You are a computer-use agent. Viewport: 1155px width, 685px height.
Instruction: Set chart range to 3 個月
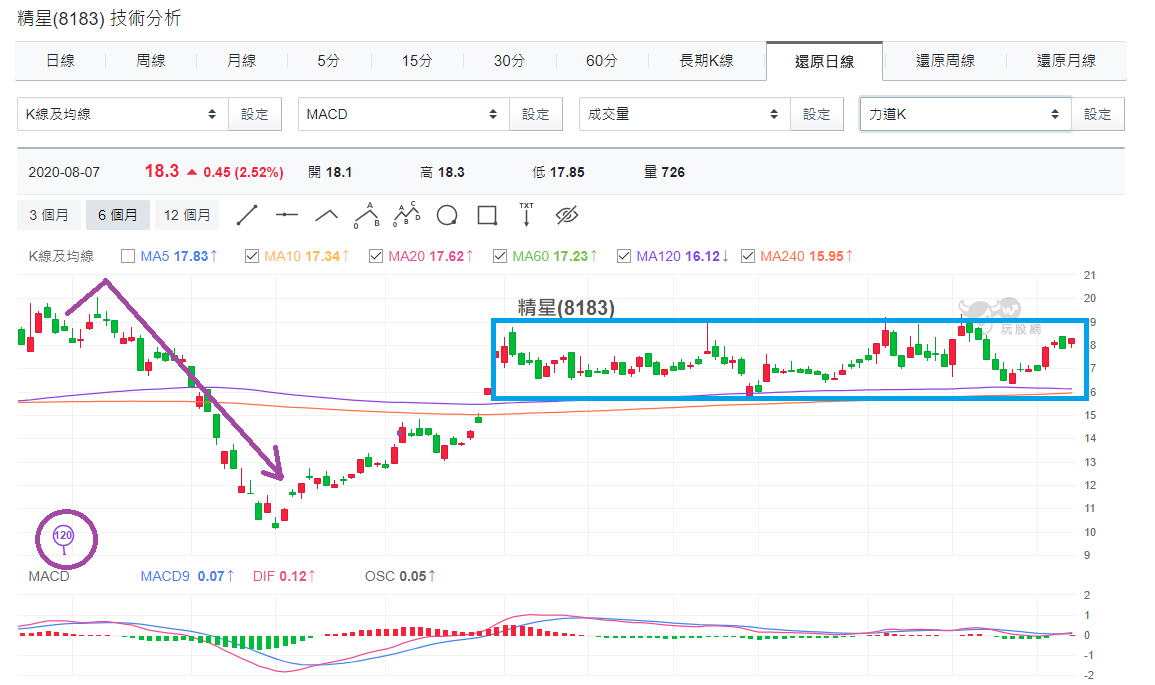point(49,215)
